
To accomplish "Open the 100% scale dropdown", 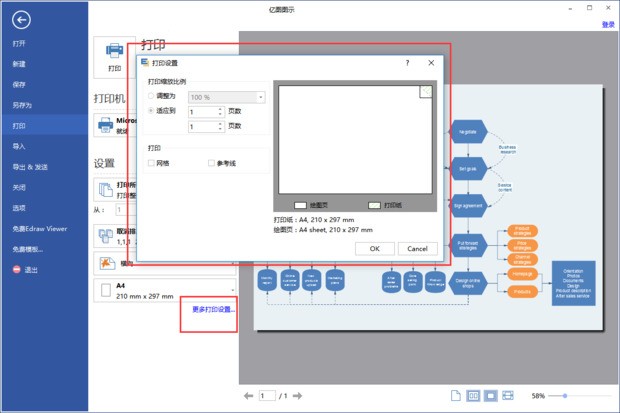I will click(x=260, y=97).
